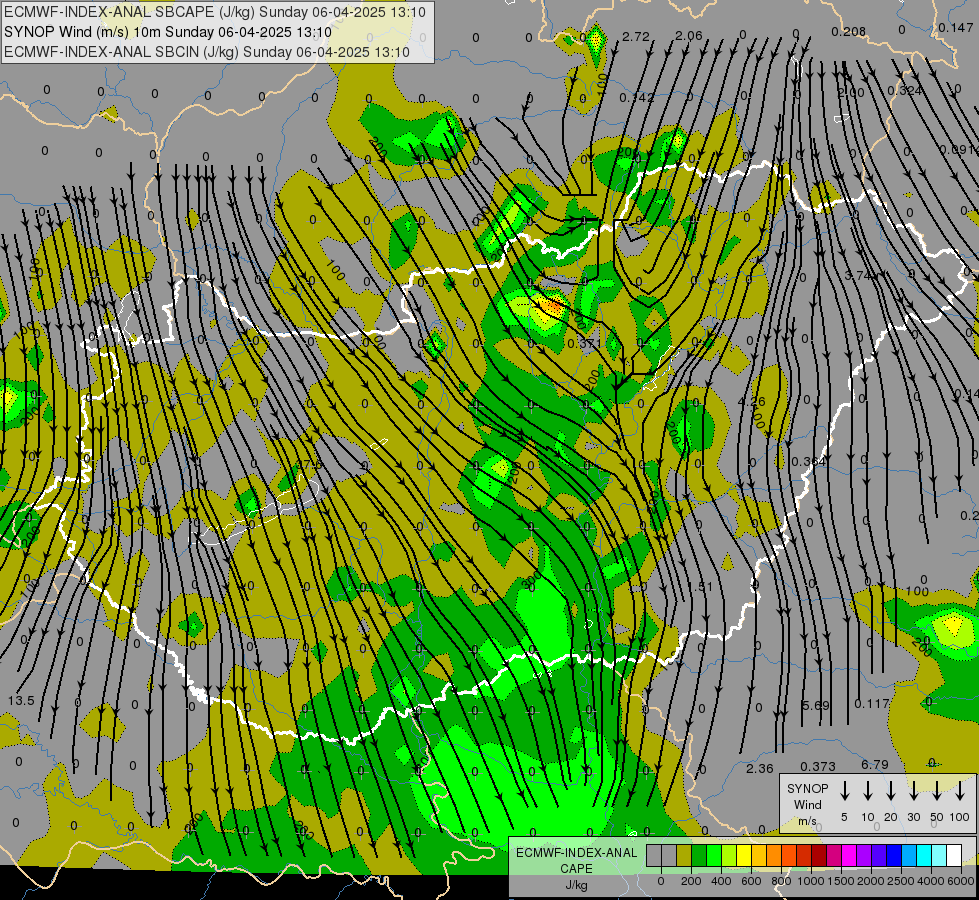Click the 5.69 value on the map
The width and height of the screenshot is (979, 900).
coord(815,706)
